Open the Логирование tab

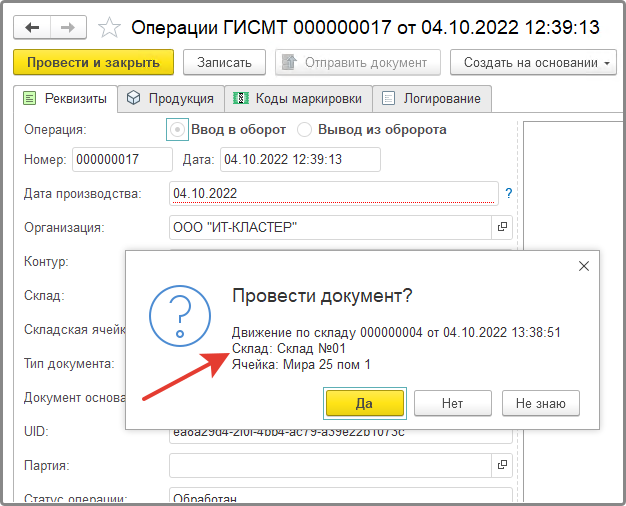pyautogui.click(x=432, y=98)
